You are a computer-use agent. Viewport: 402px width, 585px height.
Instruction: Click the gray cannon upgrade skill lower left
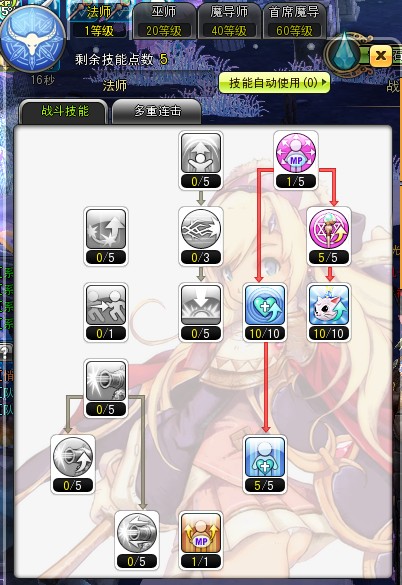[x=73, y=457]
